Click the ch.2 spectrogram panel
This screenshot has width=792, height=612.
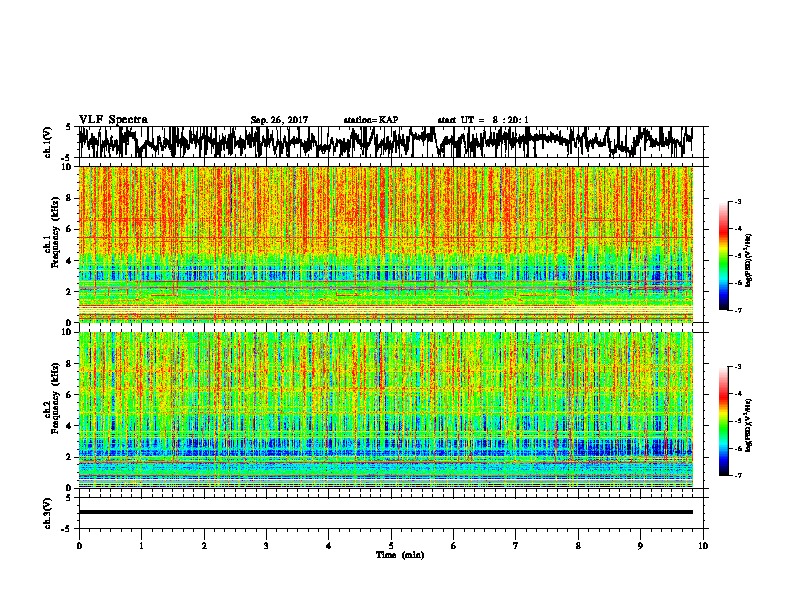tap(386, 410)
